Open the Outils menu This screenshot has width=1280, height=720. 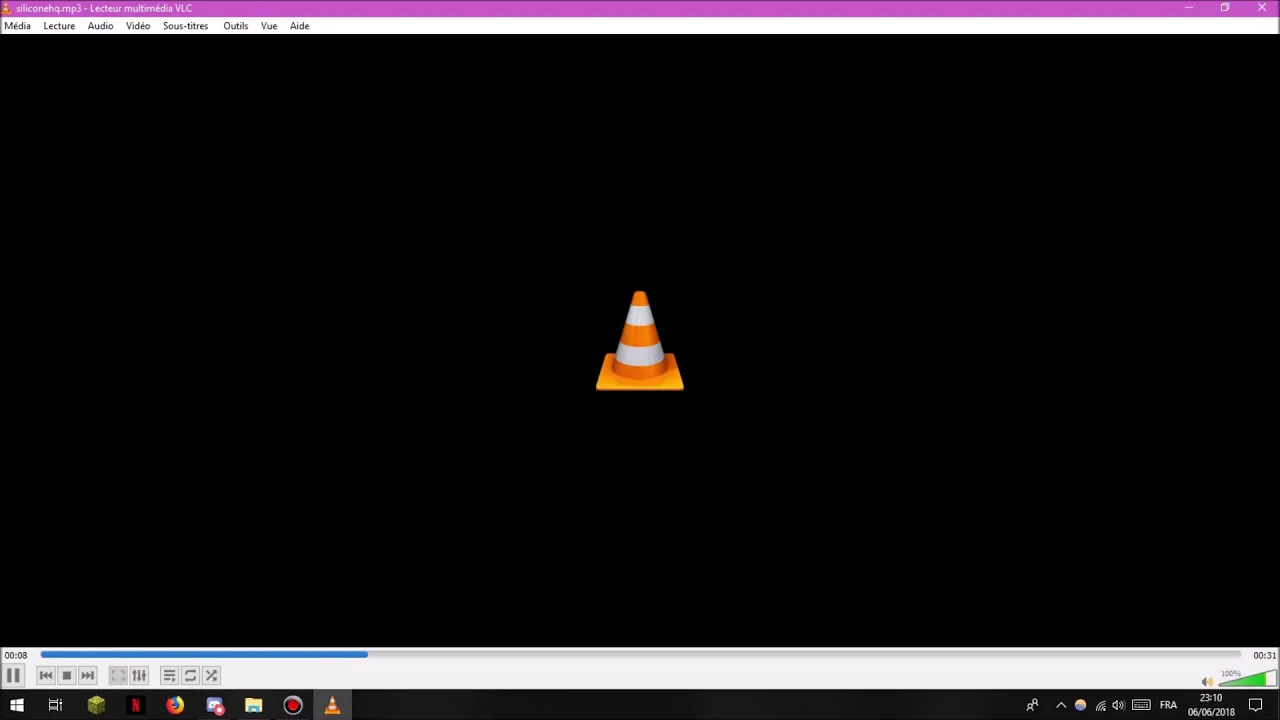(236, 26)
